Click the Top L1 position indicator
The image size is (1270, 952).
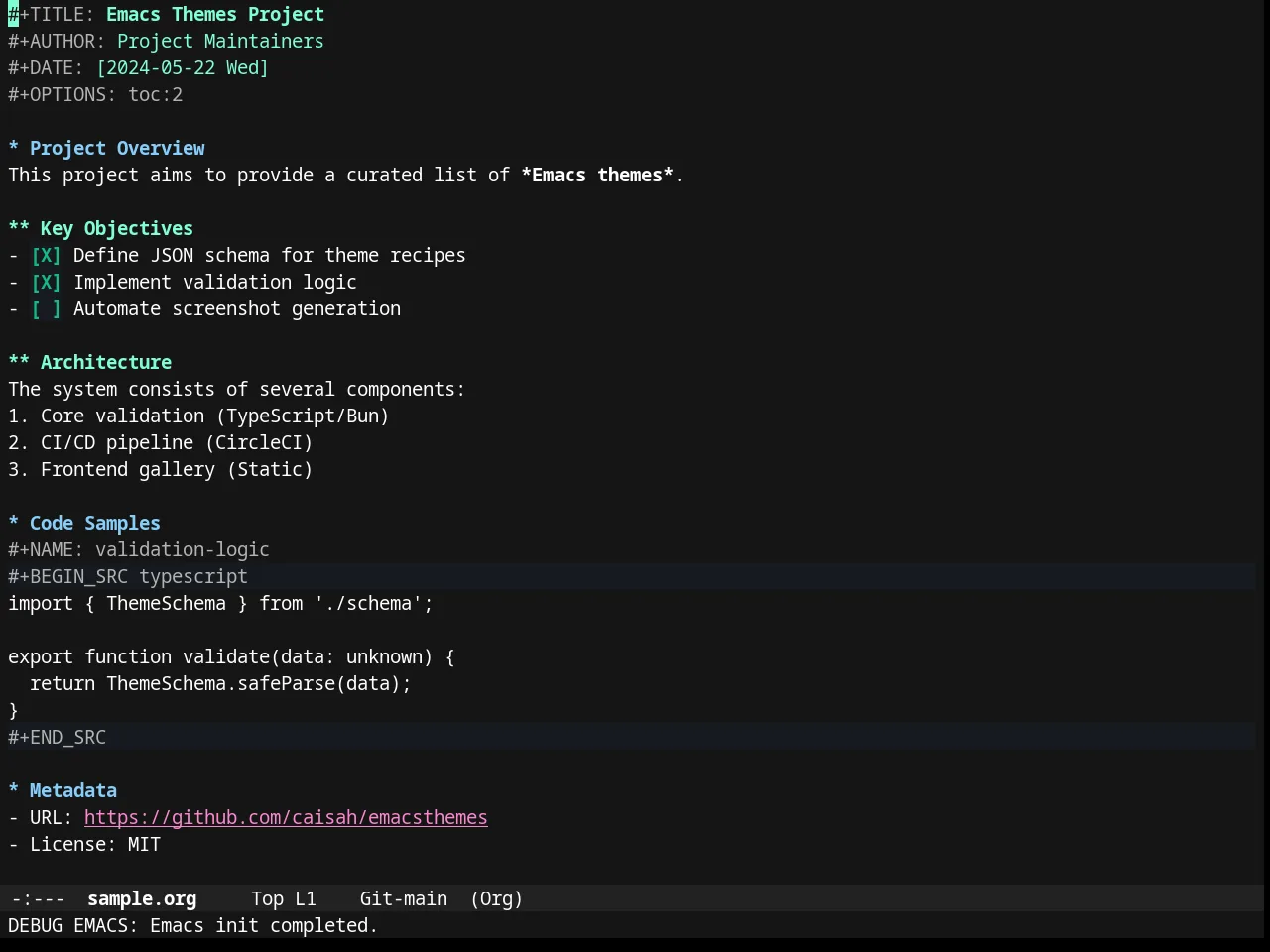[284, 898]
